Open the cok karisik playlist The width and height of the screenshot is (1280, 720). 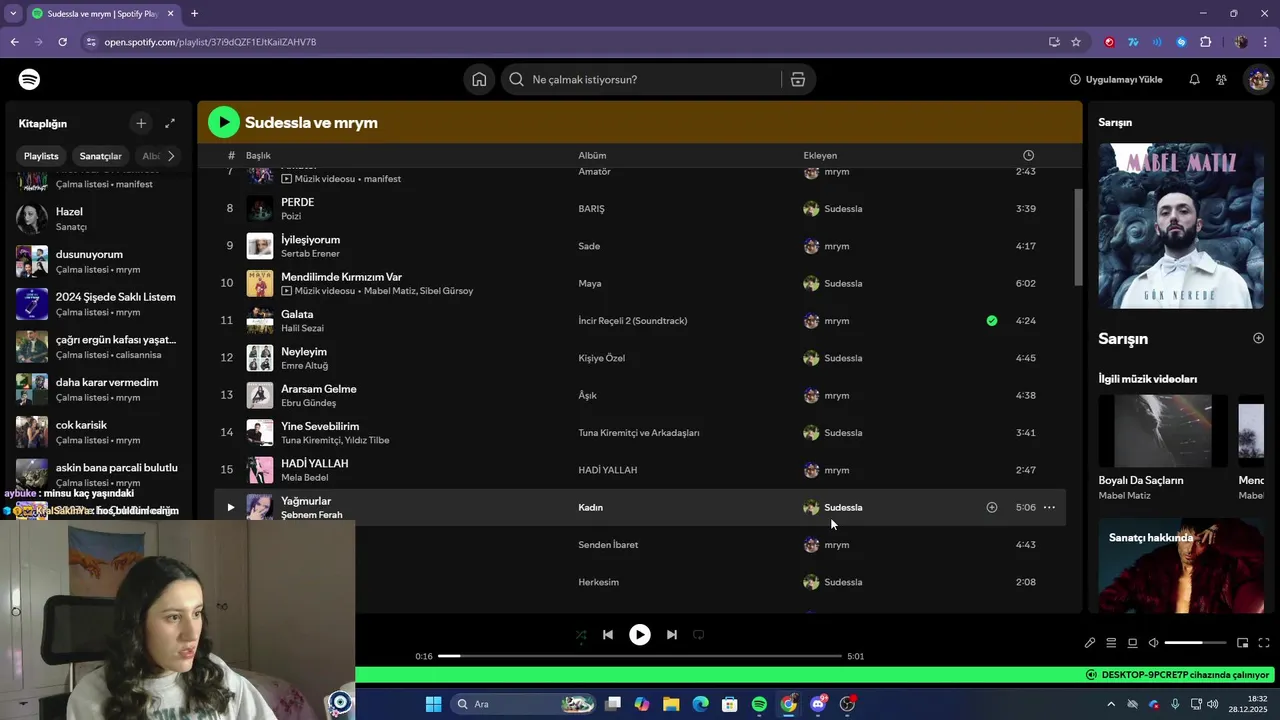[97, 432]
